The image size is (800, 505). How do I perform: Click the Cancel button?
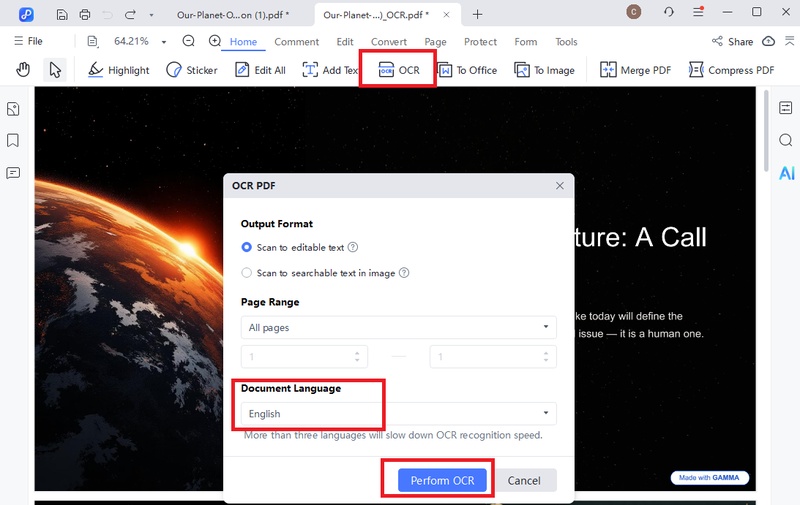click(524, 481)
